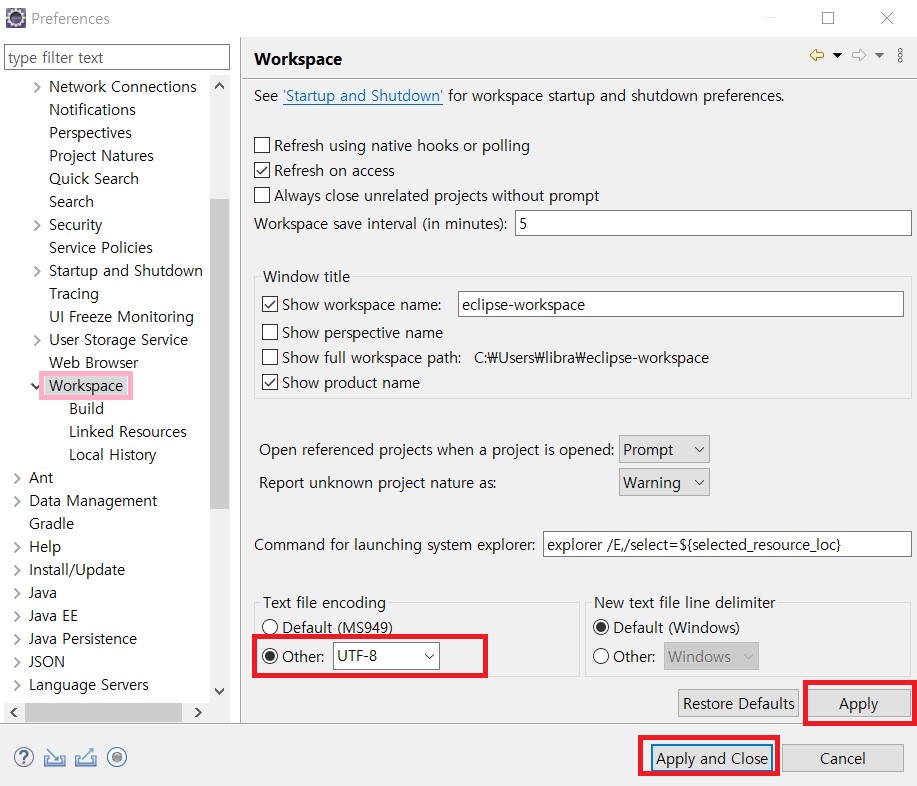Click the Help question mark icon
The image size is (917, 786).
pos(23,757)
